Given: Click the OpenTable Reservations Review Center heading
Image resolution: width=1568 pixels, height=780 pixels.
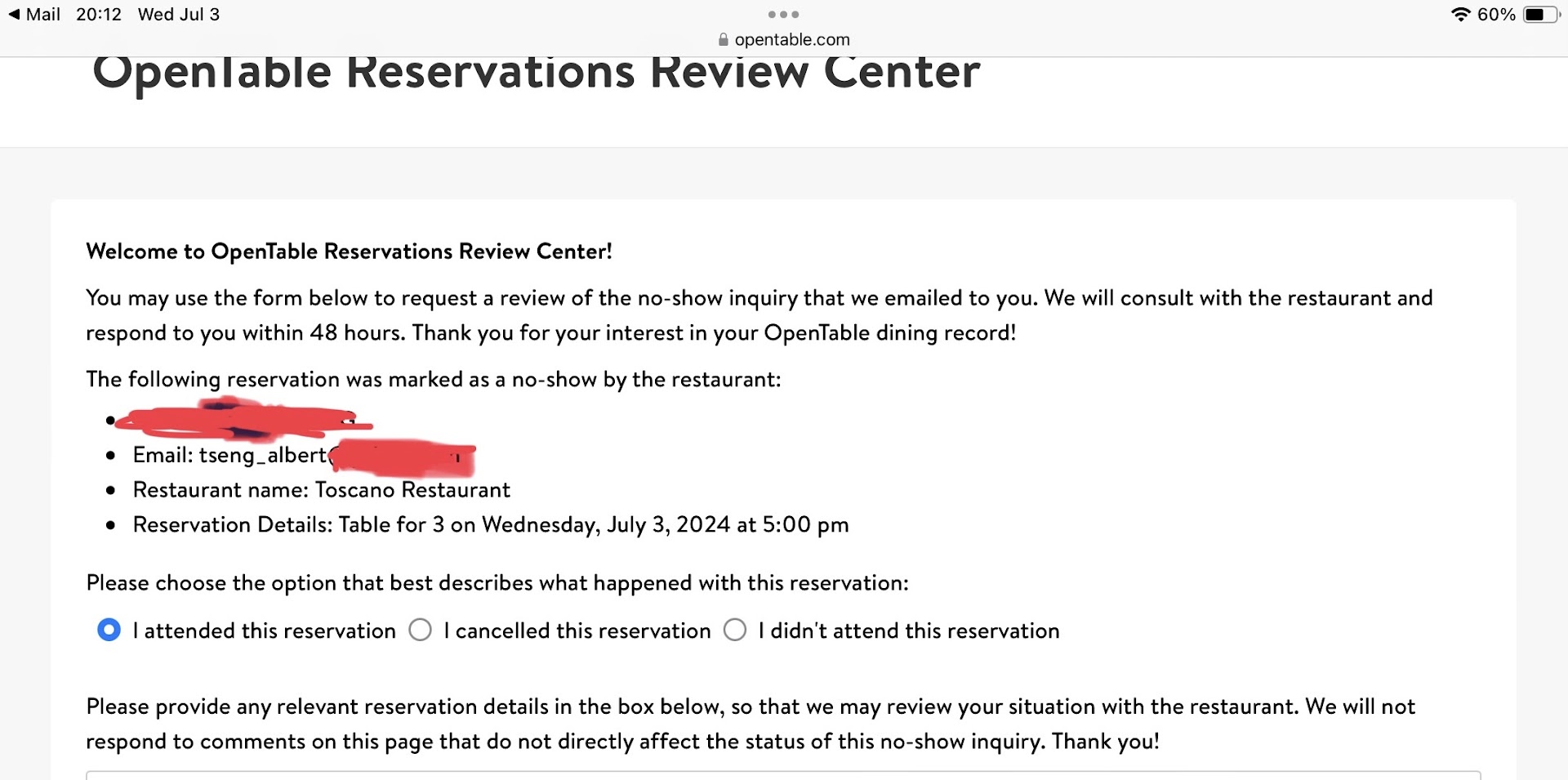Looking at the screenshot, I should coord(536,74).
